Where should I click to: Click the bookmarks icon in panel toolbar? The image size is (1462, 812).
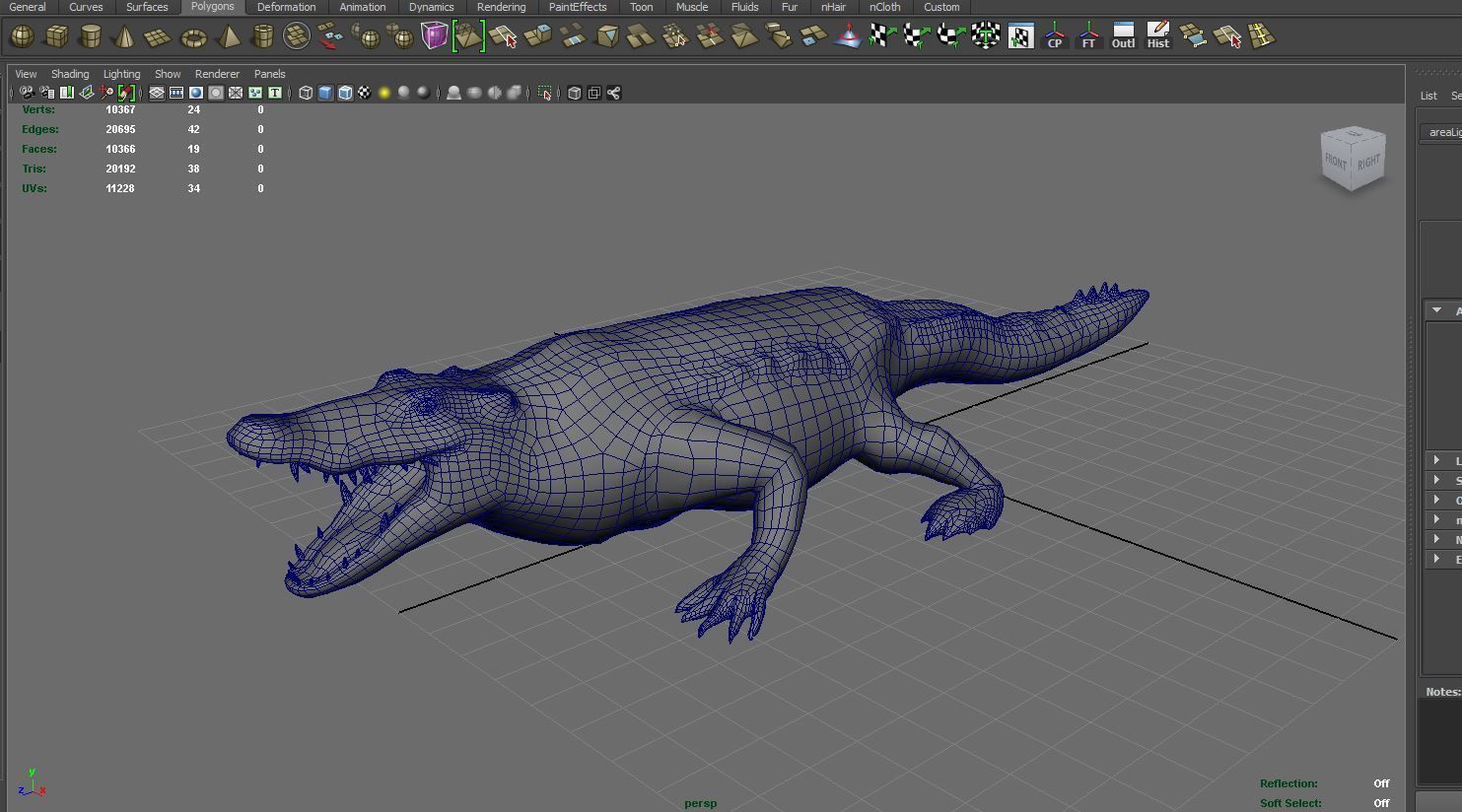(67, 93)
